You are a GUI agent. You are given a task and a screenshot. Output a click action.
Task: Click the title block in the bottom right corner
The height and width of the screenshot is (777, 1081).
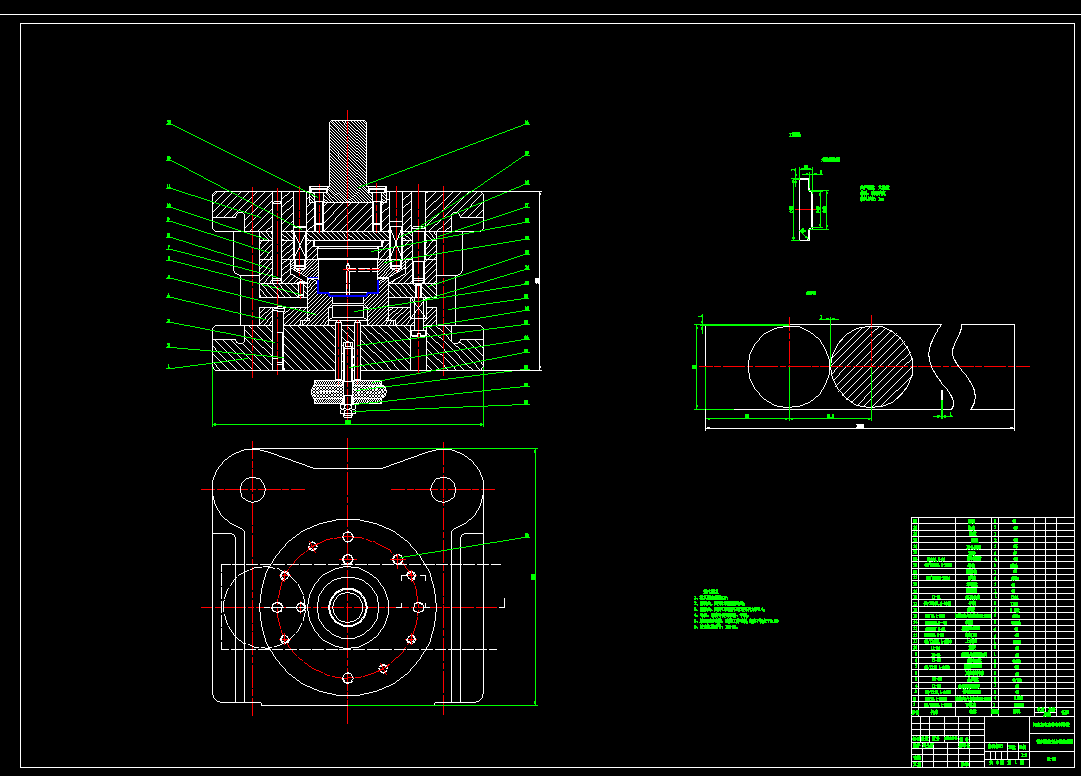[993, 742]
